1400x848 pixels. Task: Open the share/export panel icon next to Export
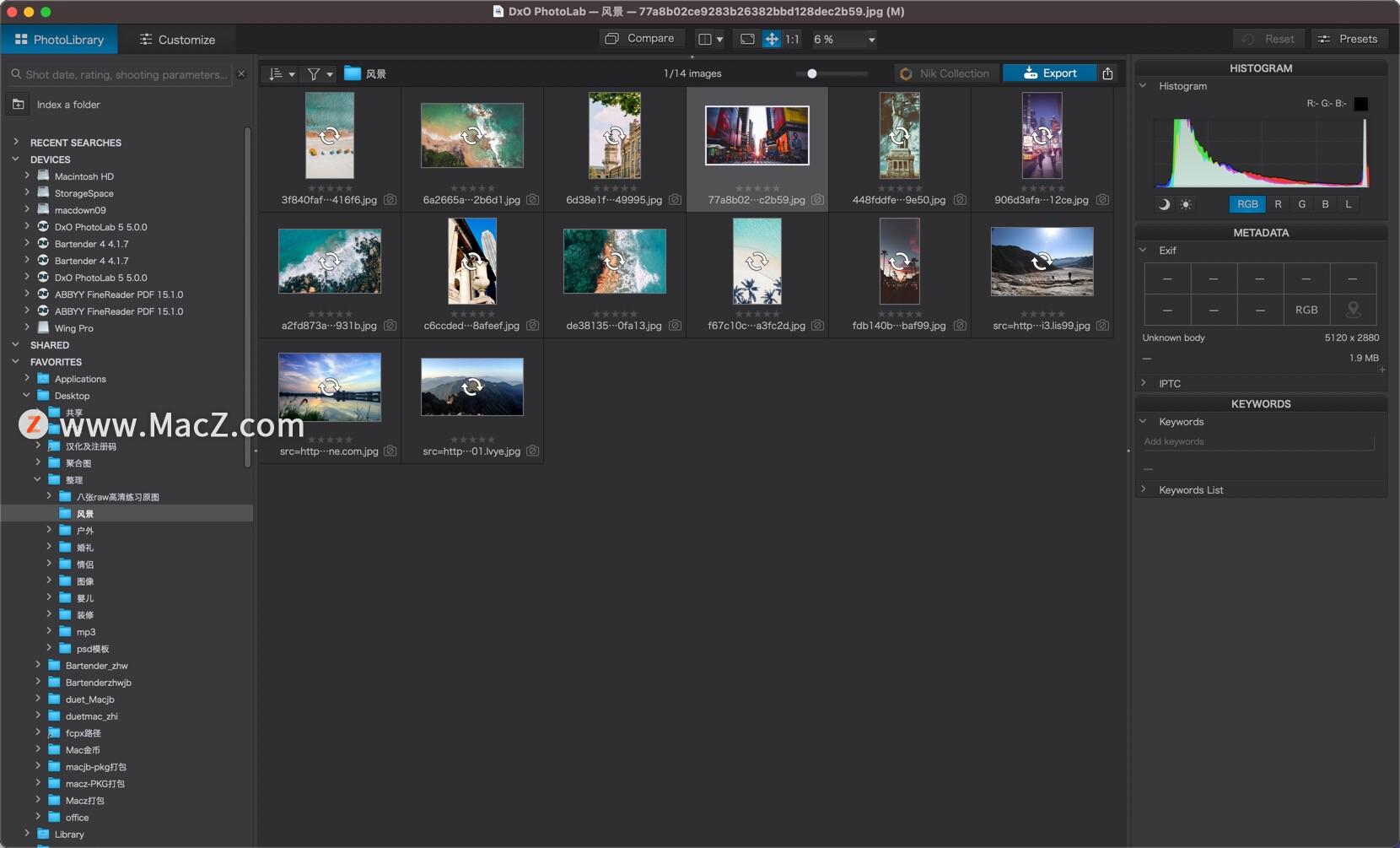click(1107, 73)
